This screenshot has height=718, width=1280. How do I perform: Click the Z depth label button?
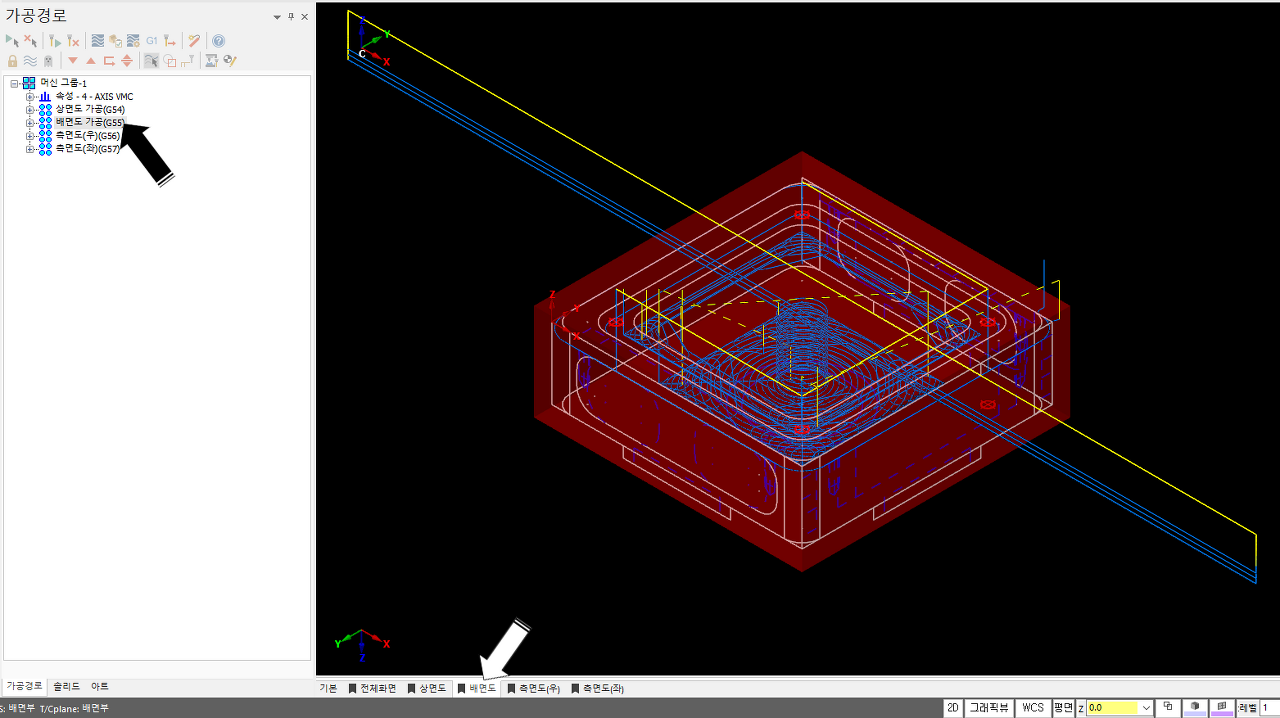coord(1081,707)
